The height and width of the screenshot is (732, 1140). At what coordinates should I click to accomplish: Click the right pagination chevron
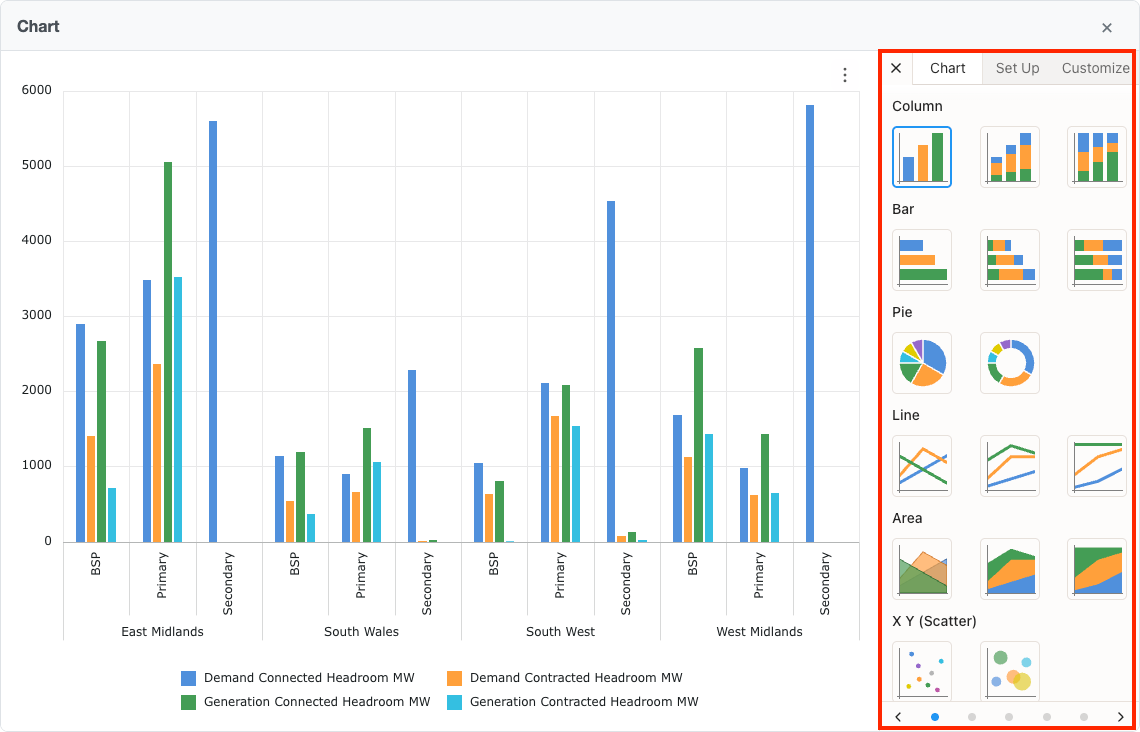pos(1120,716)
